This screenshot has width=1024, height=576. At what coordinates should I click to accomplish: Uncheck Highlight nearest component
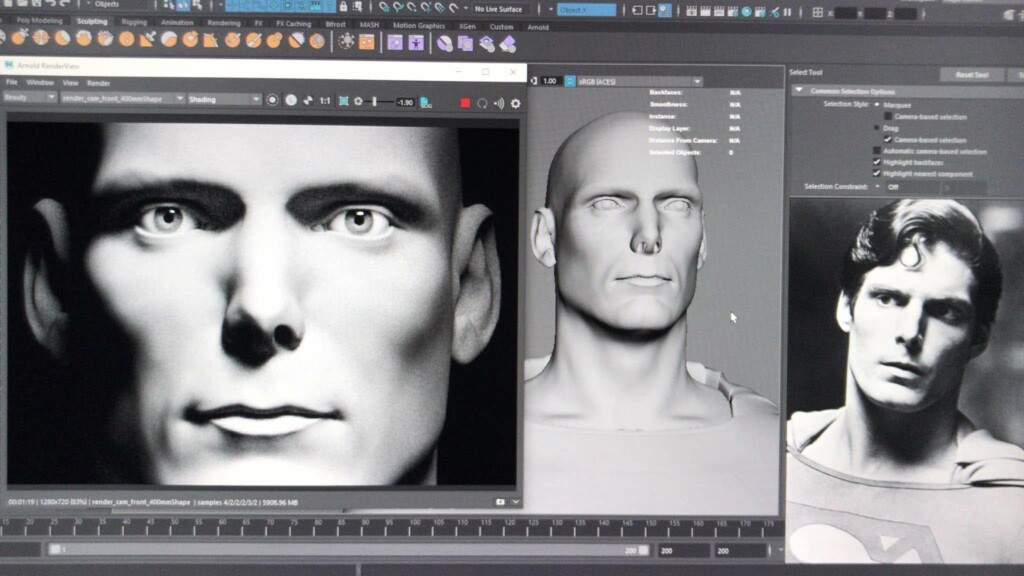877,173
